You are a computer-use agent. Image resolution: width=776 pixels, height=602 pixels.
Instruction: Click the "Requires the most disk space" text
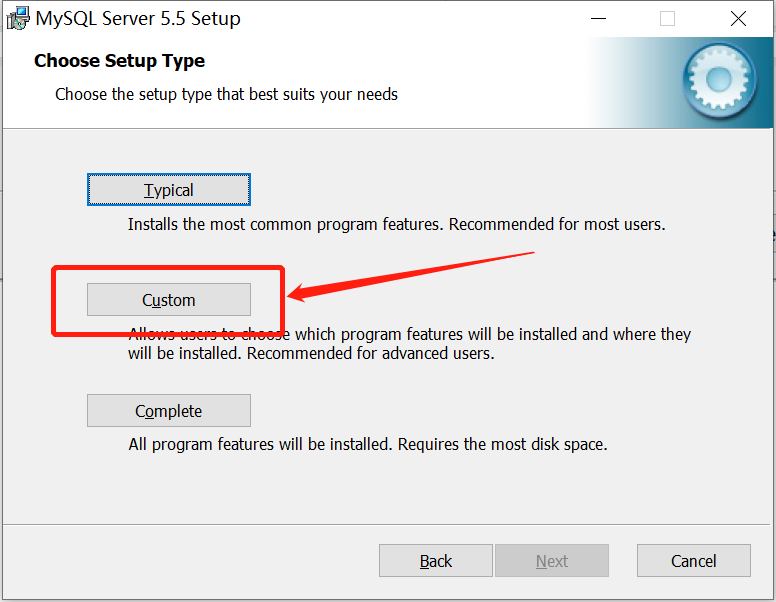(502, 443)
